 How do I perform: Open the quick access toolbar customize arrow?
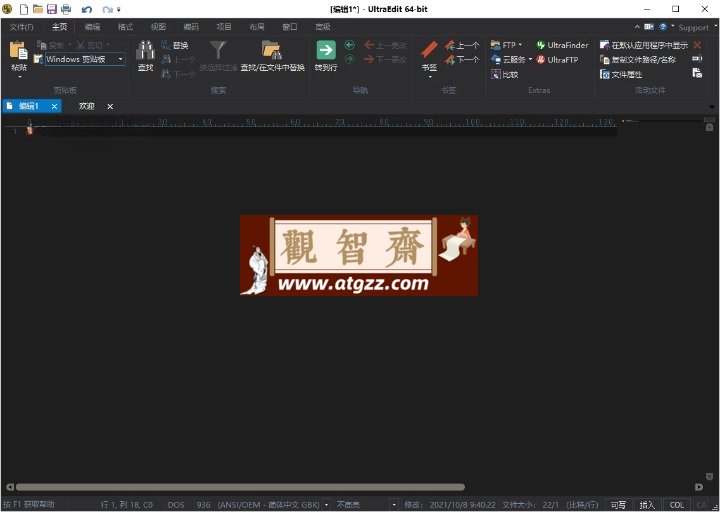click(118, 9)
